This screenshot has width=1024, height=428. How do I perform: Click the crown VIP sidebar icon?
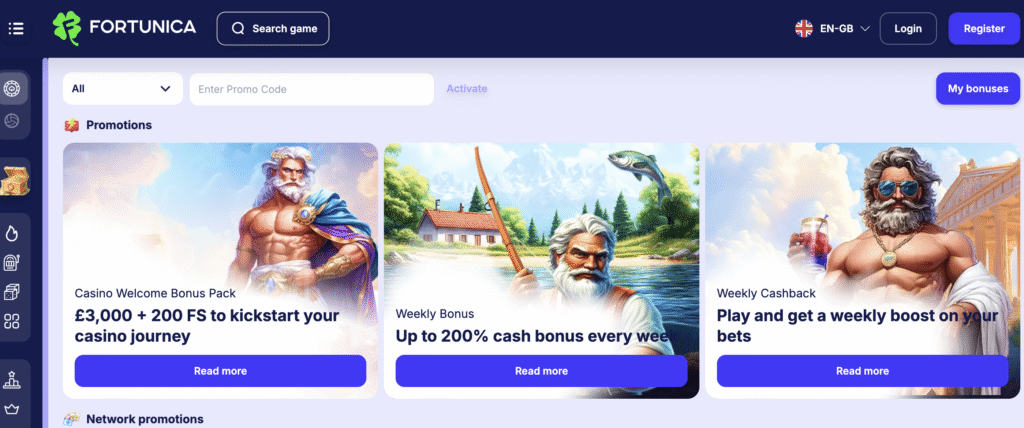click(12, 410)
